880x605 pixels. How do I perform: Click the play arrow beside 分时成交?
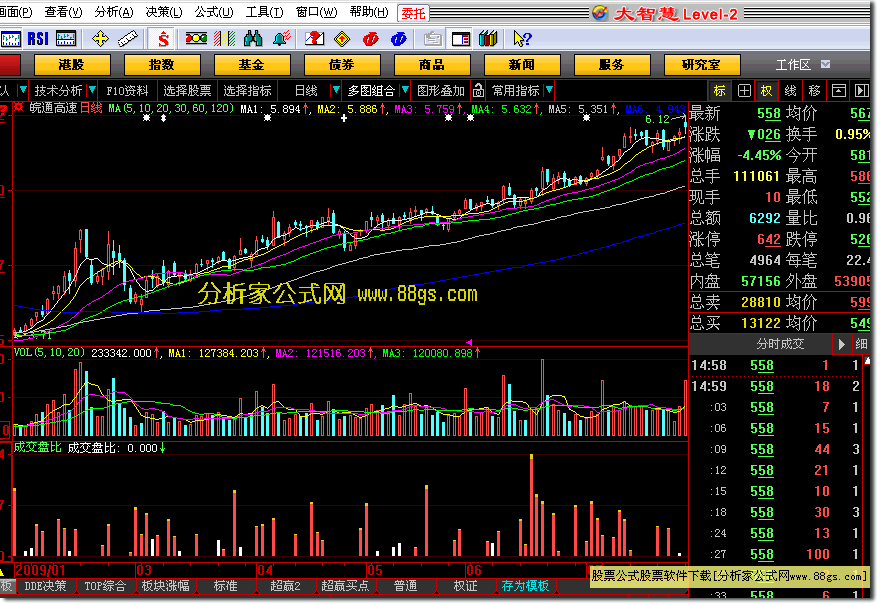[841, 344]
